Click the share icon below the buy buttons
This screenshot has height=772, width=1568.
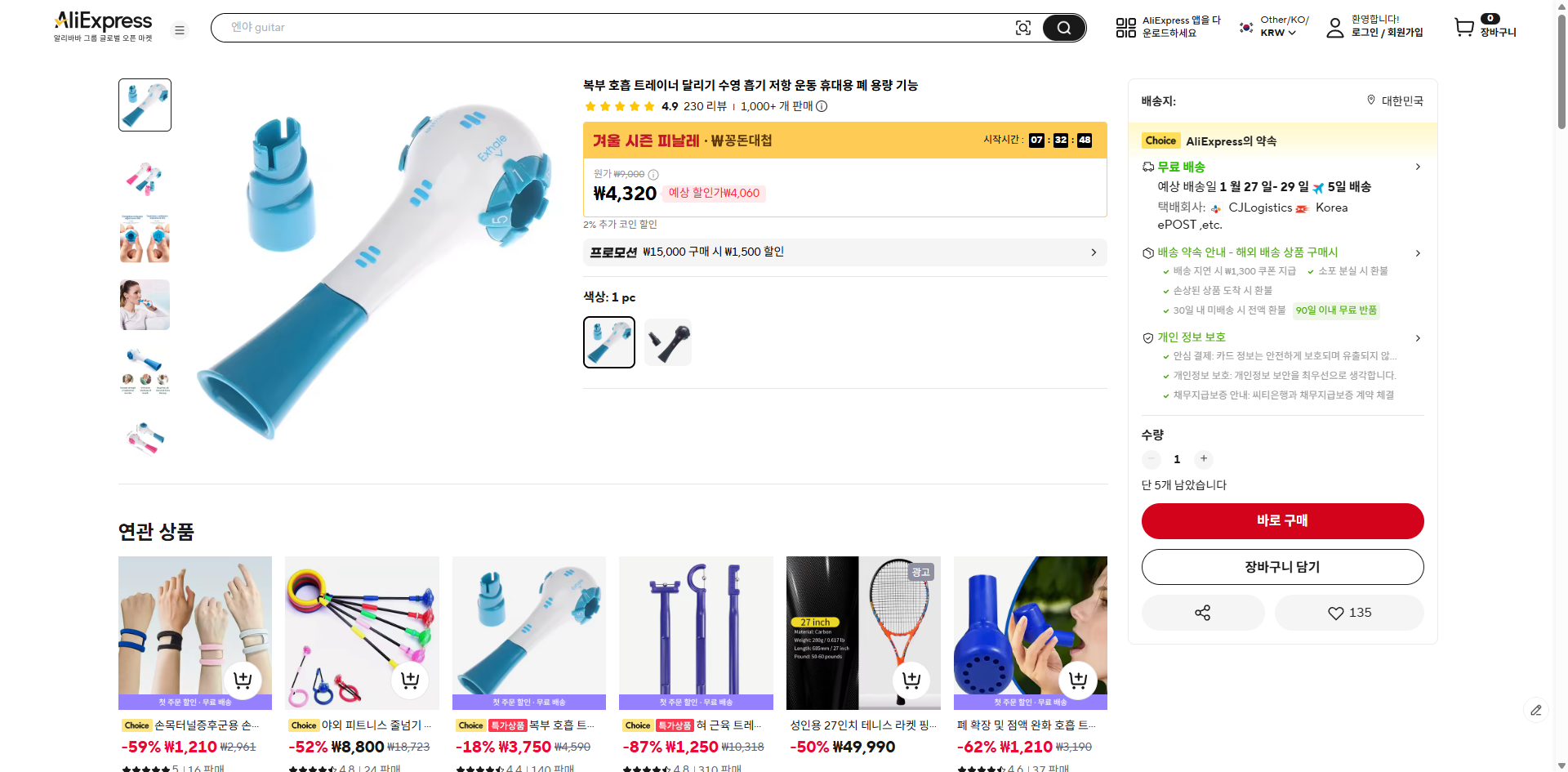pos(1202,612)
